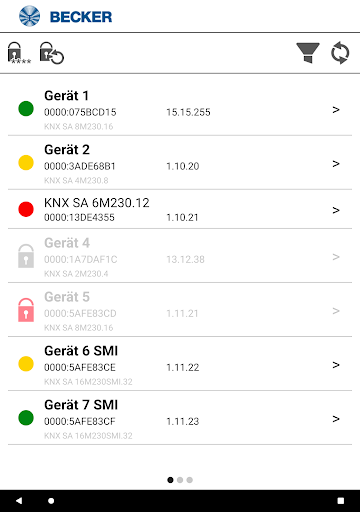Switch to the third page indicator dot

pos(190,480)
